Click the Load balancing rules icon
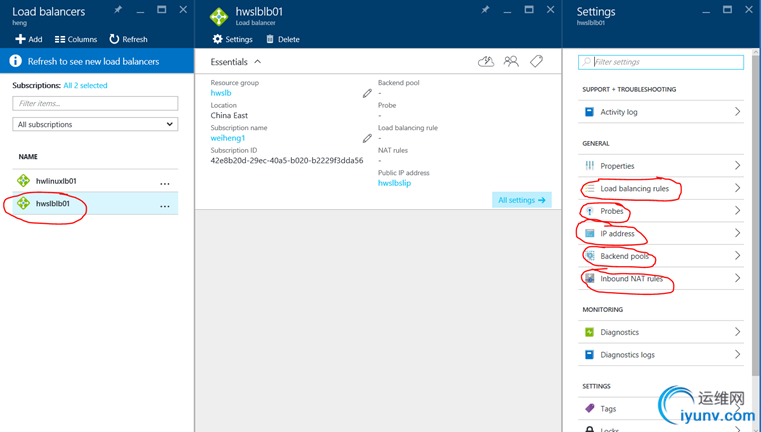Viewport: 761px width, 432px height. tap(589, 188)
